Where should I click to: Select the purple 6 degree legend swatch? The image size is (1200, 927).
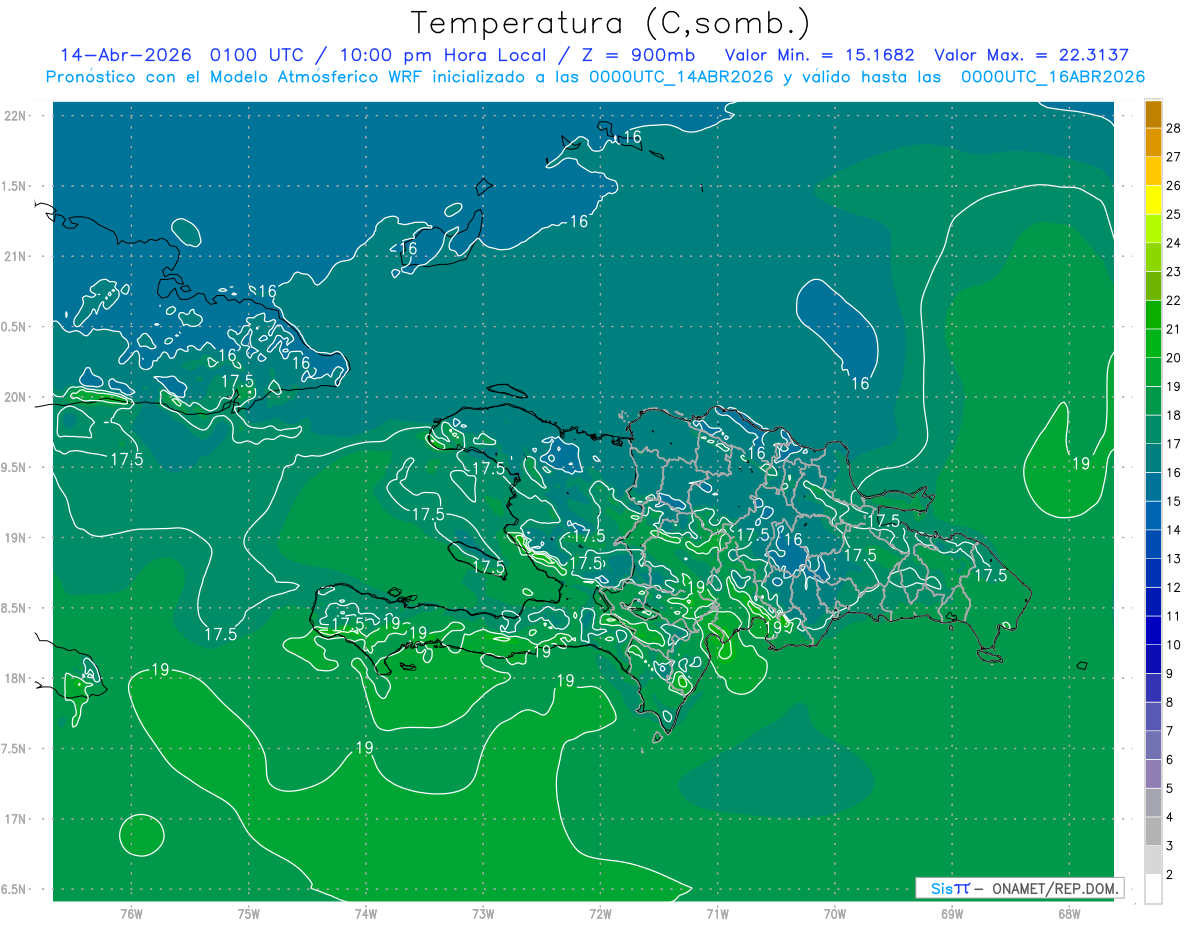(1153, 745)
